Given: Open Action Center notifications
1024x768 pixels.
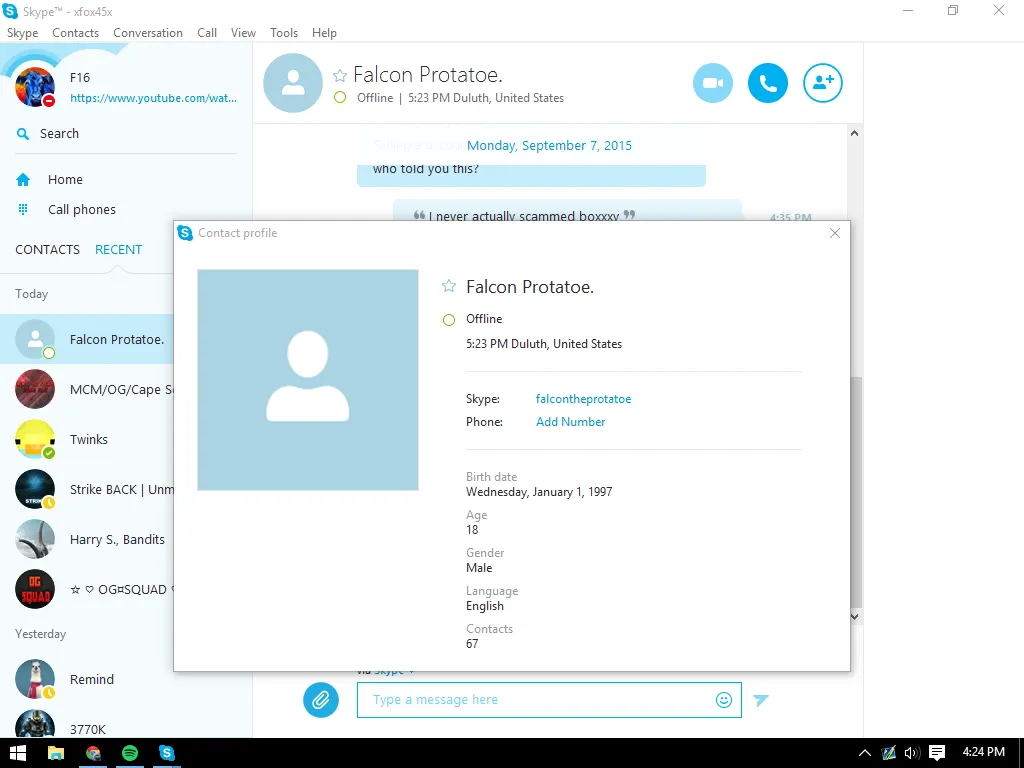Looking at the screenshot, I should tap(937, 753).
